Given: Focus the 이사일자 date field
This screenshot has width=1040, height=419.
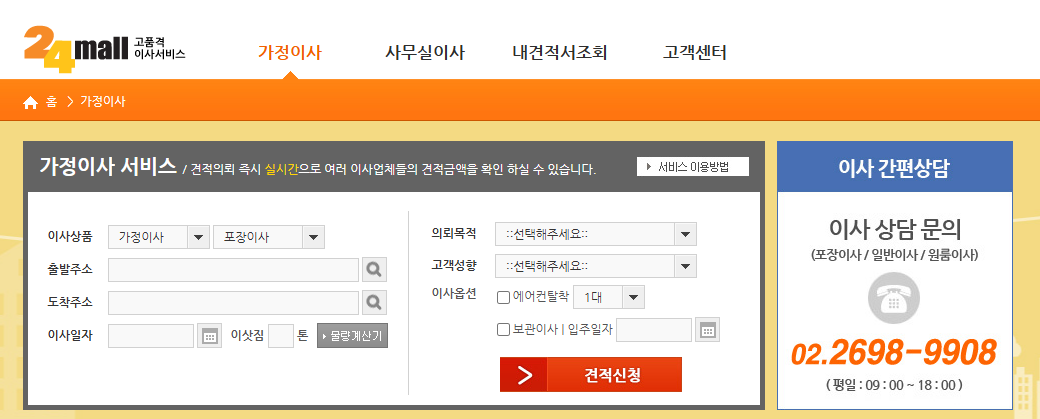Looking at the screenshot, I should (x=151, y=336).
